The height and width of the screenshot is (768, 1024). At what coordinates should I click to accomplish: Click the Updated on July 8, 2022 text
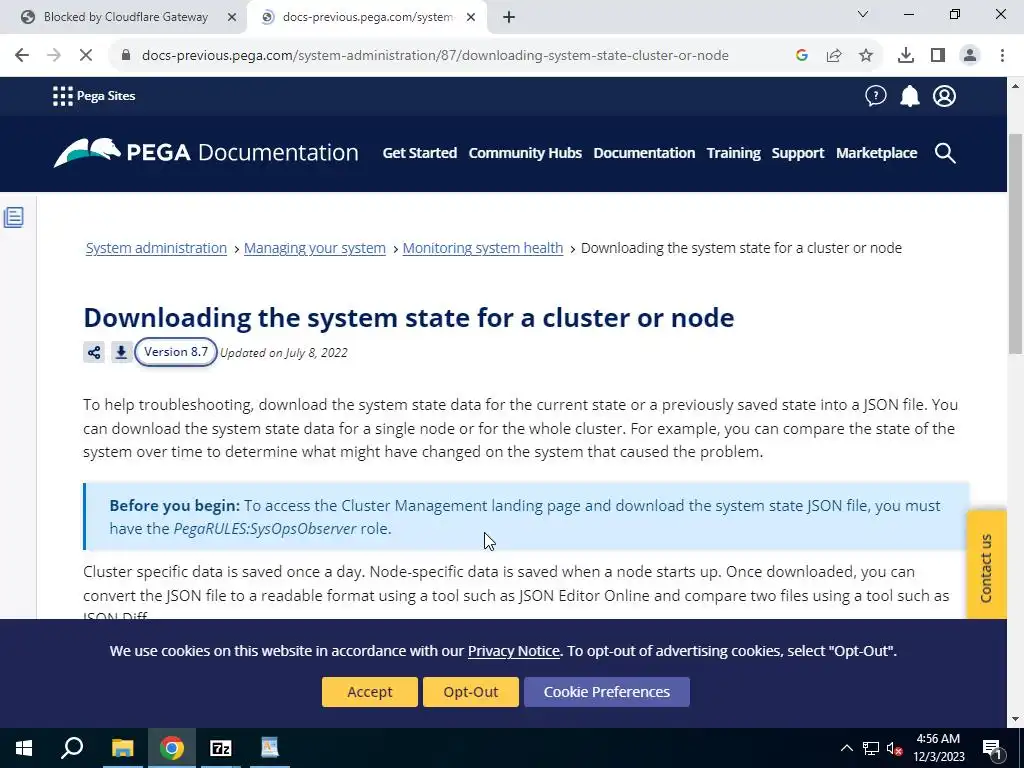point(284,353)
